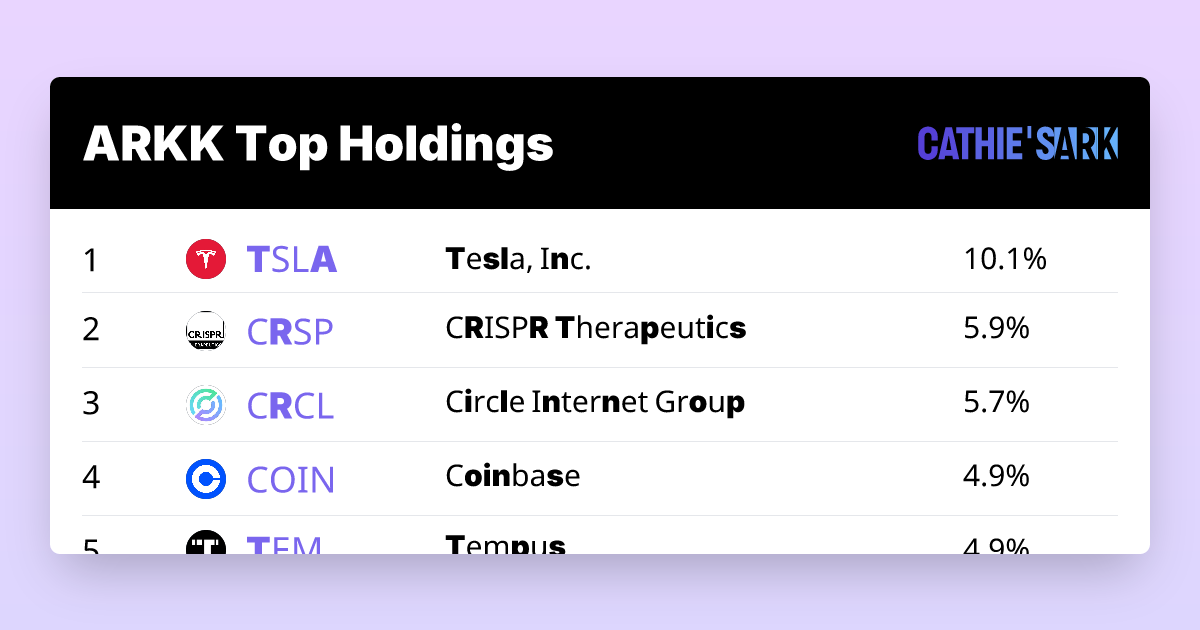The image size is (1200, 630).
Task: Open the TSLA ticker link
Action: click(291, 260)
